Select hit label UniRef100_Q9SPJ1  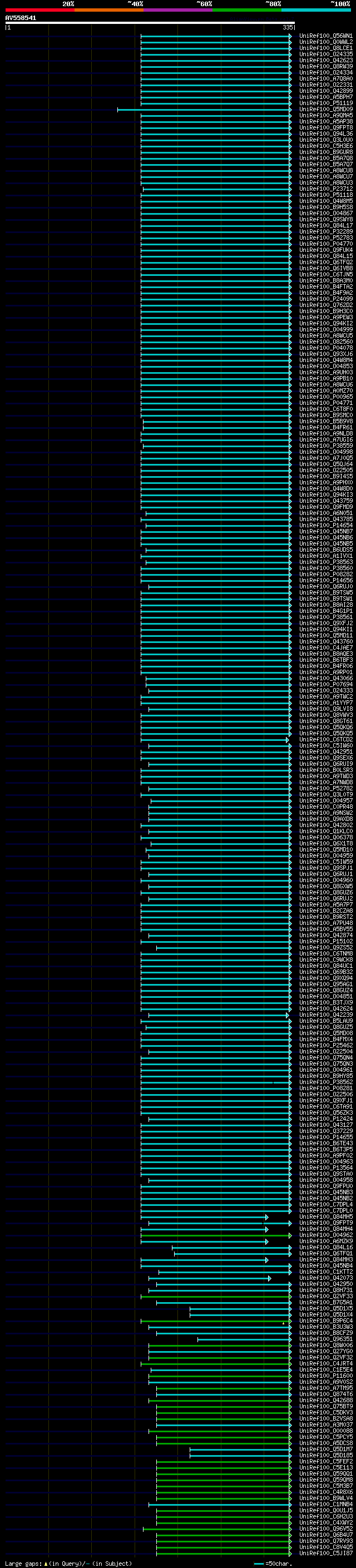[326, 867]
